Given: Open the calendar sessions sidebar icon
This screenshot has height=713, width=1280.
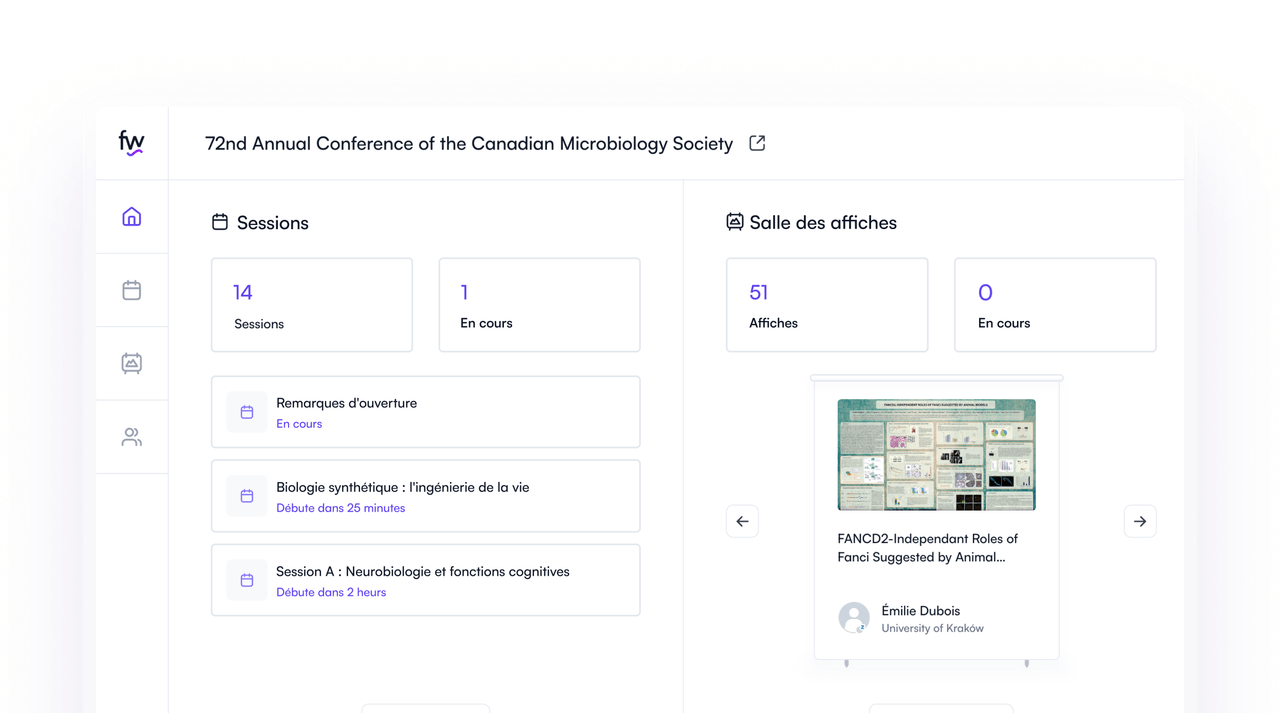Looking at the screenshot, I should (131, 290).
